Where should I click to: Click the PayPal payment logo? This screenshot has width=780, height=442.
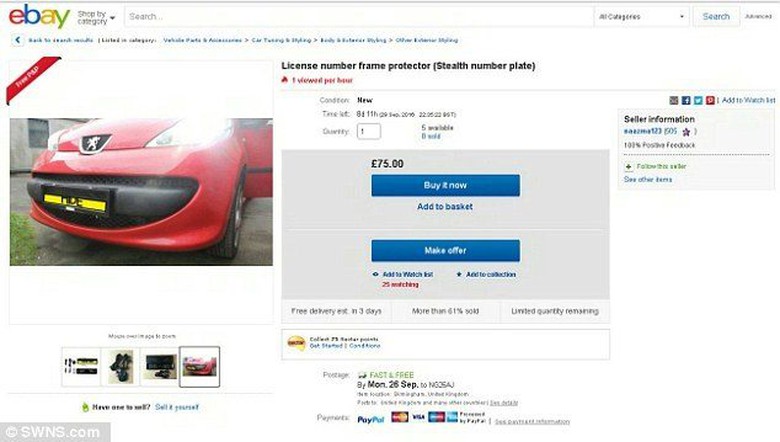(370, 418)
